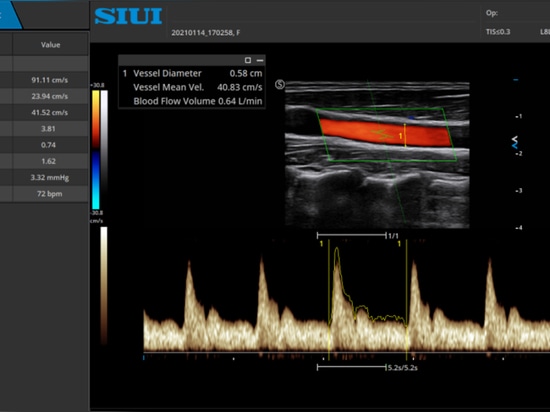Click the frame cine bar labeled 1/1
550x412 pixels.
351,235
